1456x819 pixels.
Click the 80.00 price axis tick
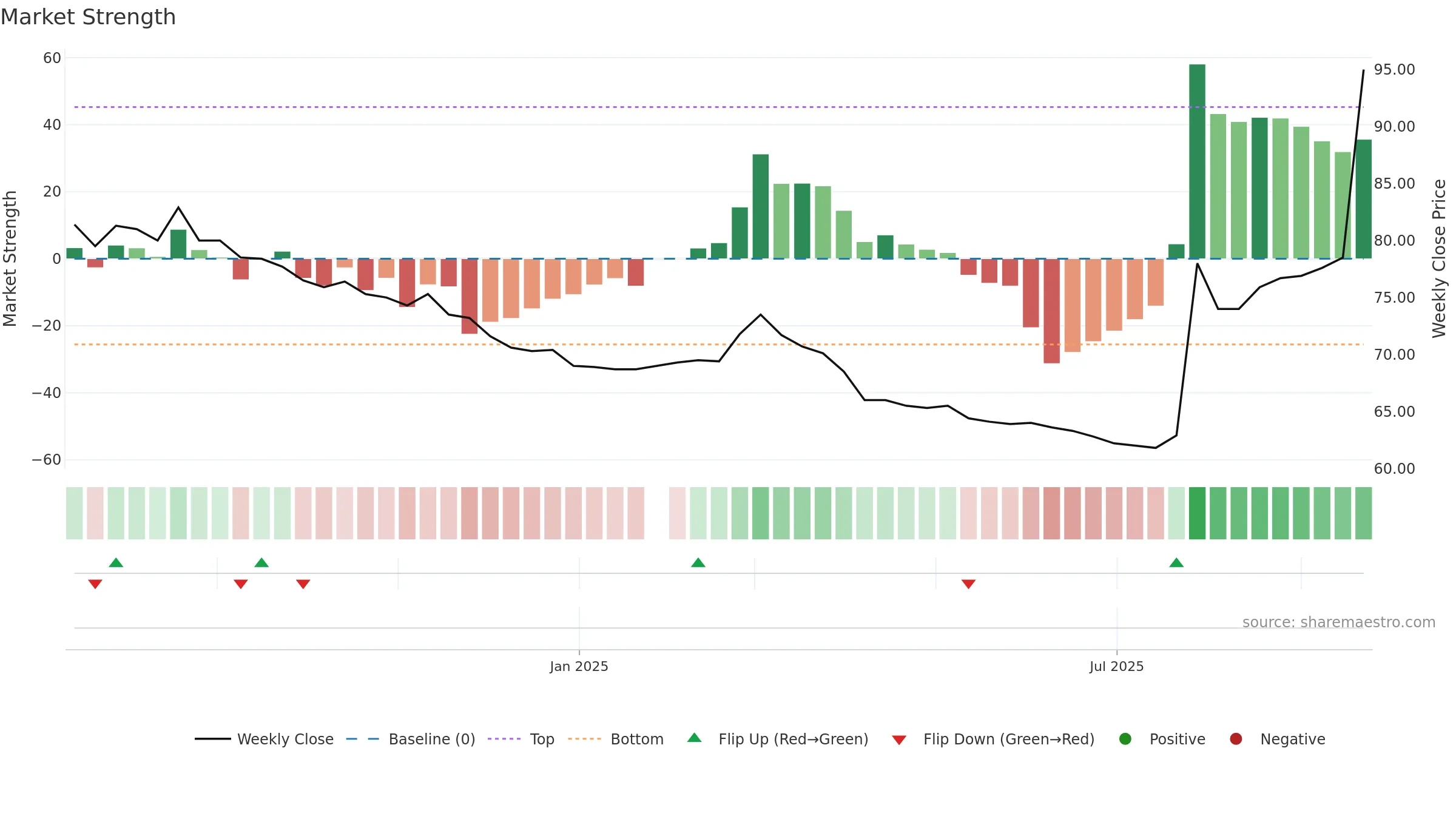1394,241
